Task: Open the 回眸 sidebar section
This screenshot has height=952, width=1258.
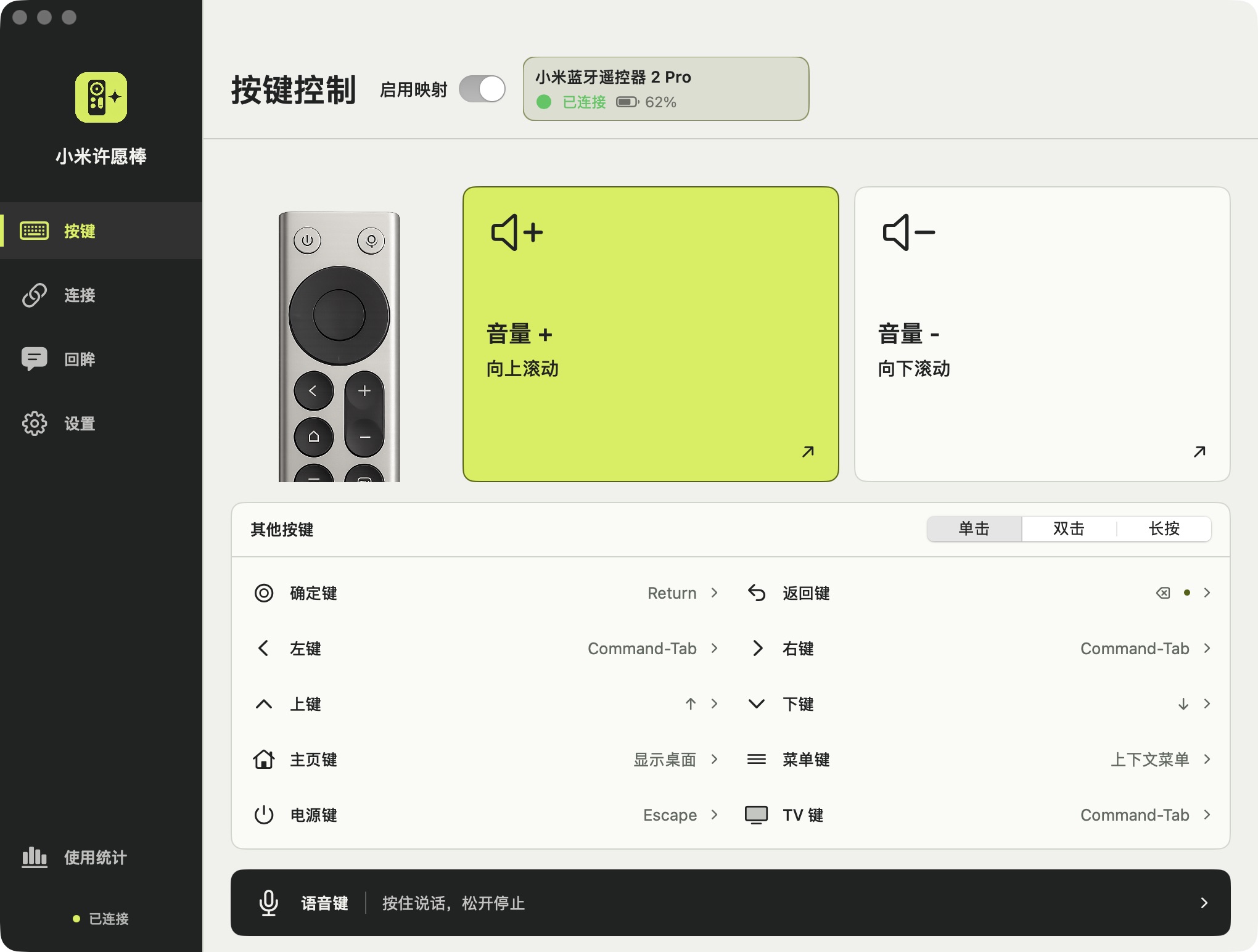Action: (x=101, y=359)
